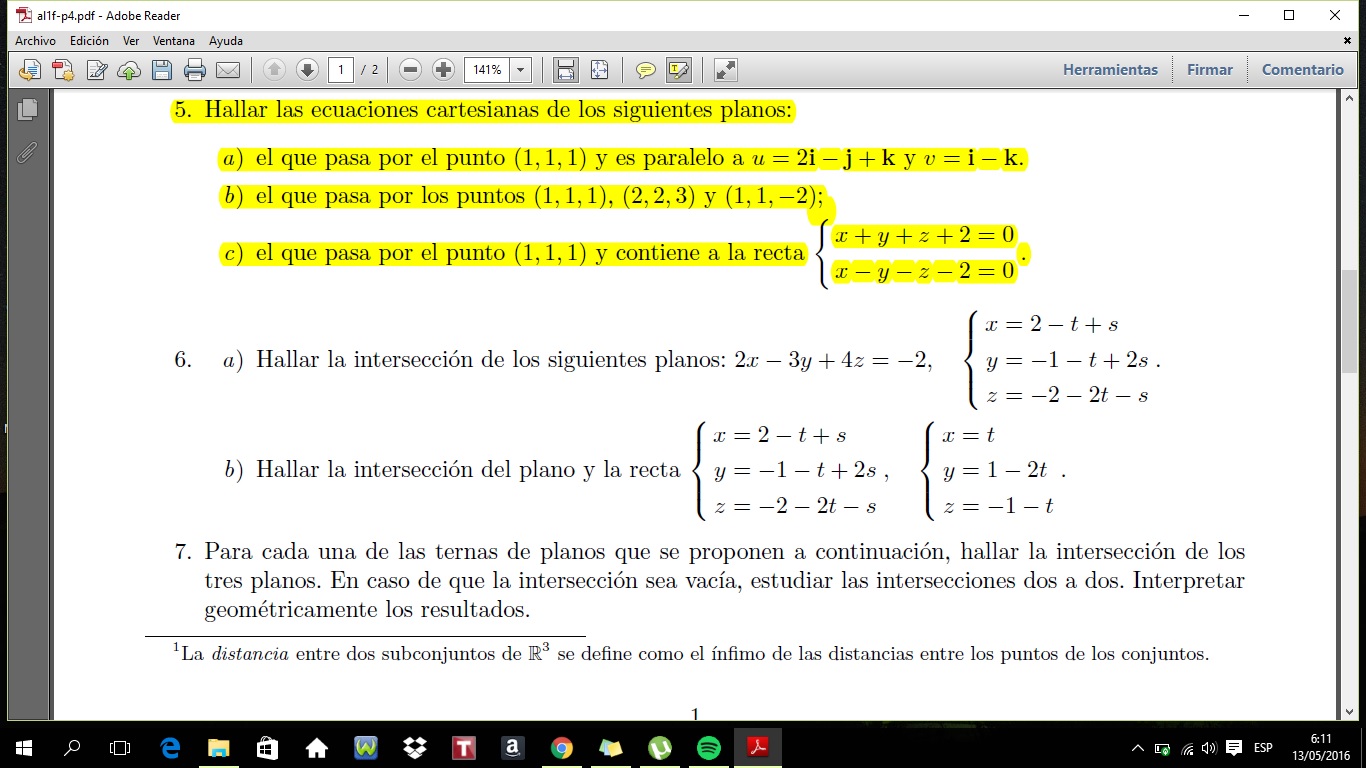Open the zoom level dropdown arrow
The height and width of the screenshot is (768, 1366).
click(x=521, y=70)
